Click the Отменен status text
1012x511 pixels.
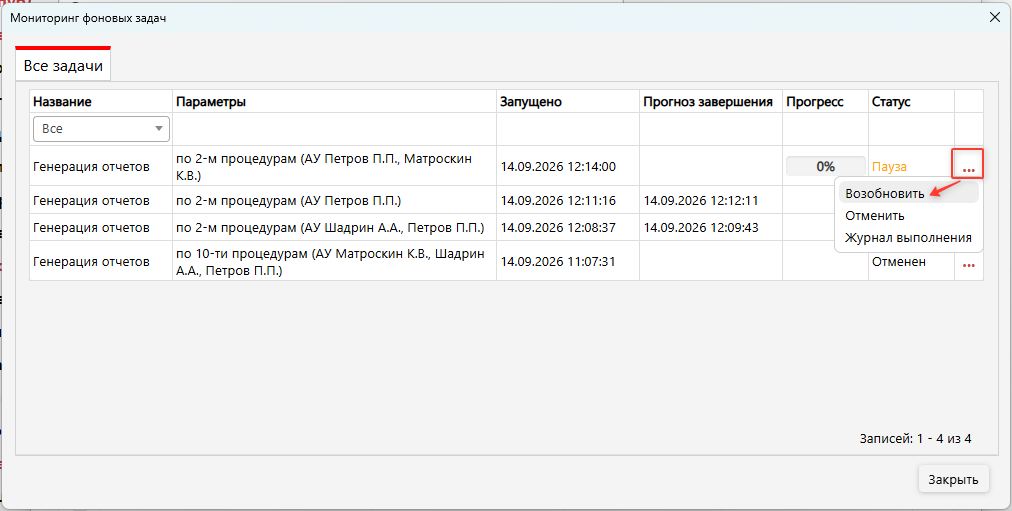click(898, 261)
